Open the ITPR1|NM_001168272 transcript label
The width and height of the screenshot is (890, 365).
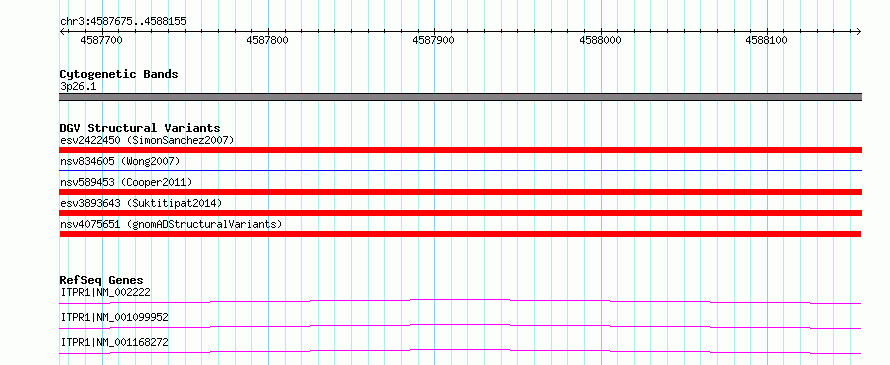point(114,342)
